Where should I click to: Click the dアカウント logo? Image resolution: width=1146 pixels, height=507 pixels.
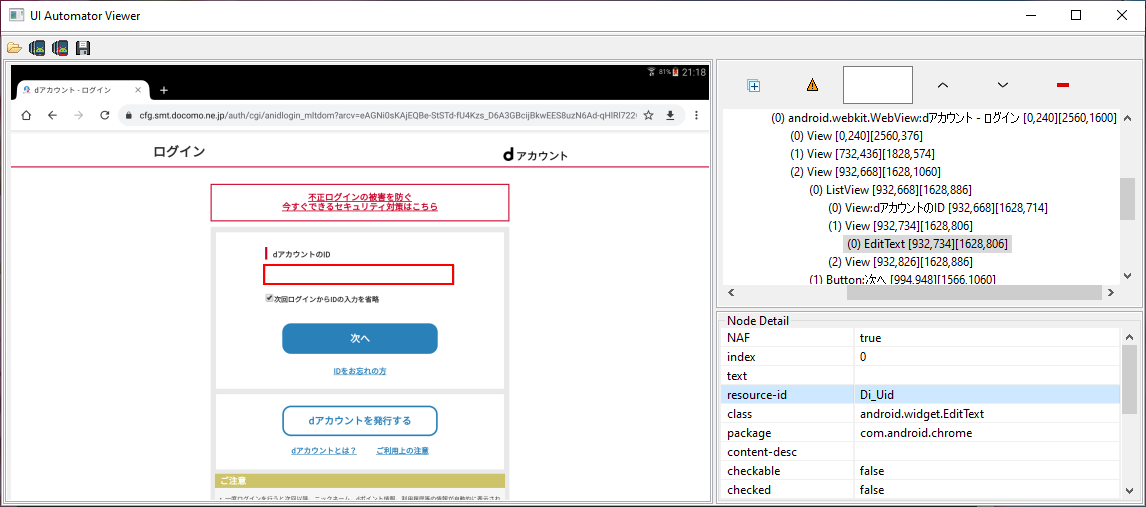tap(536, 155)
